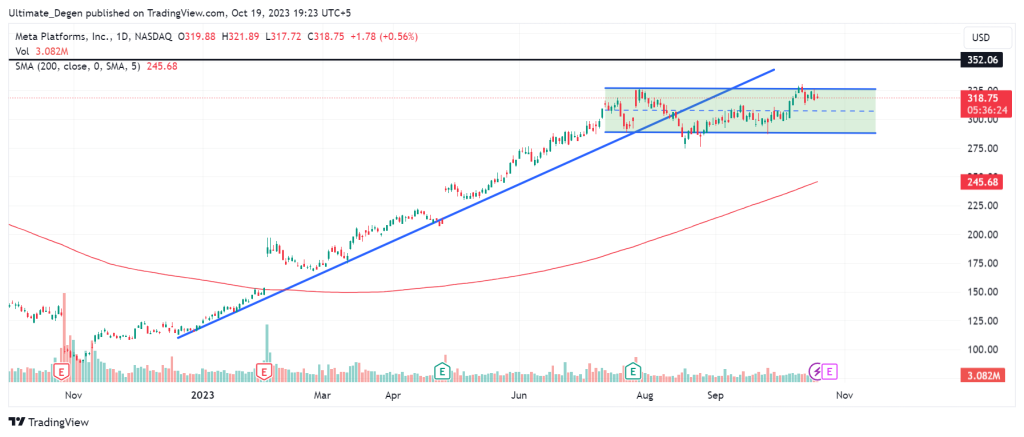Open the green earnings E marker before Aug
Screen dimensions: 1024x437
[x=633, y=372]
